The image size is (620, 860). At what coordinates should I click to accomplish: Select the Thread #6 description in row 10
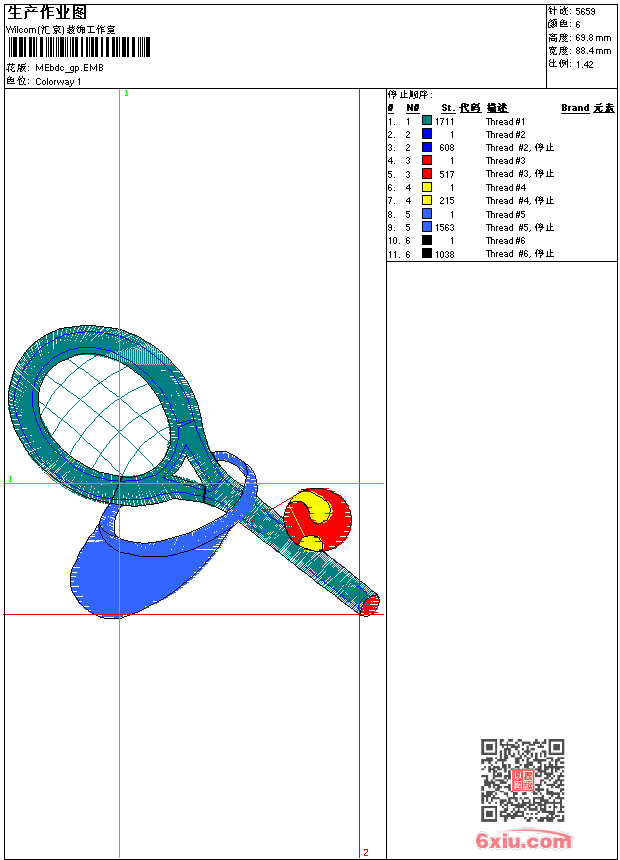point(505,240)
